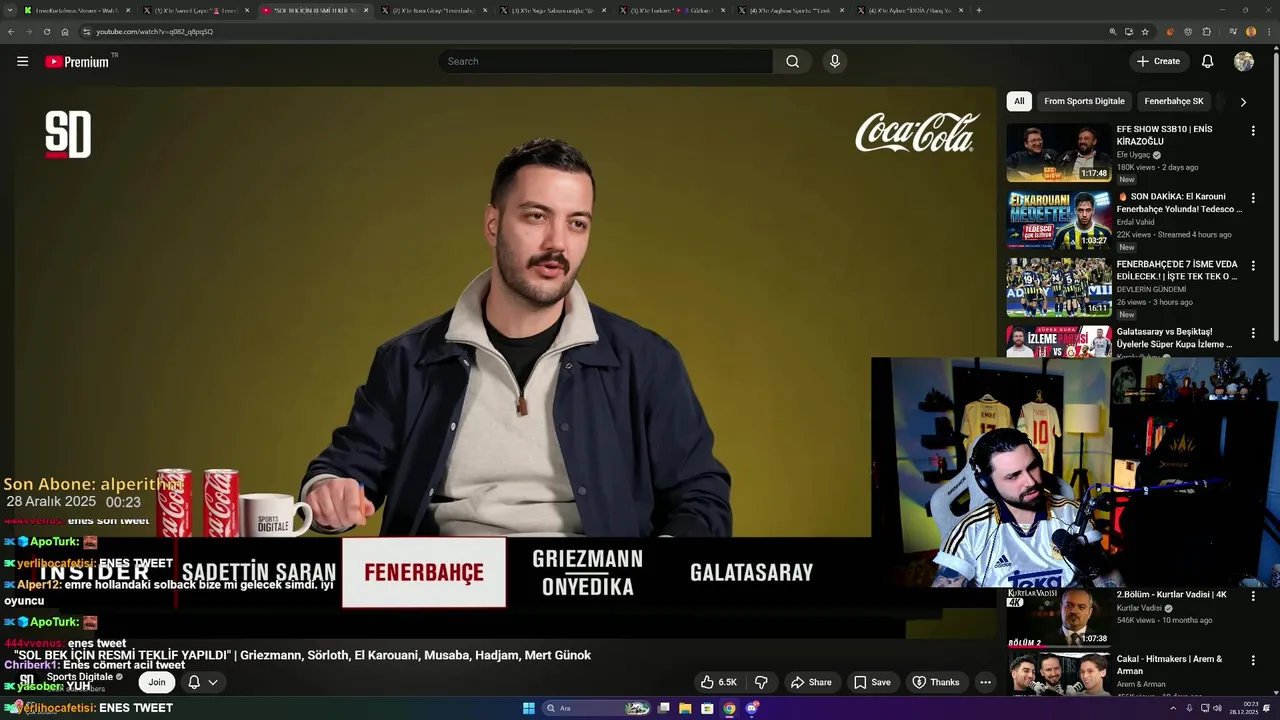The image size is (1280, 720).
Task: Click into the YouTube search field
Action: [x=605, y=61]
